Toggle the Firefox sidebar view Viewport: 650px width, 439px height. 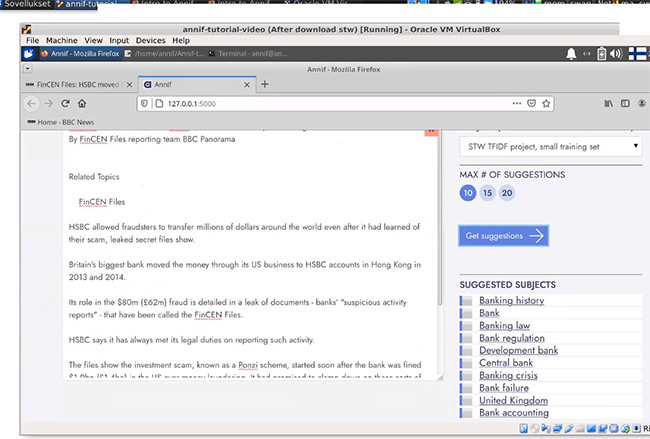click(625, 103)
